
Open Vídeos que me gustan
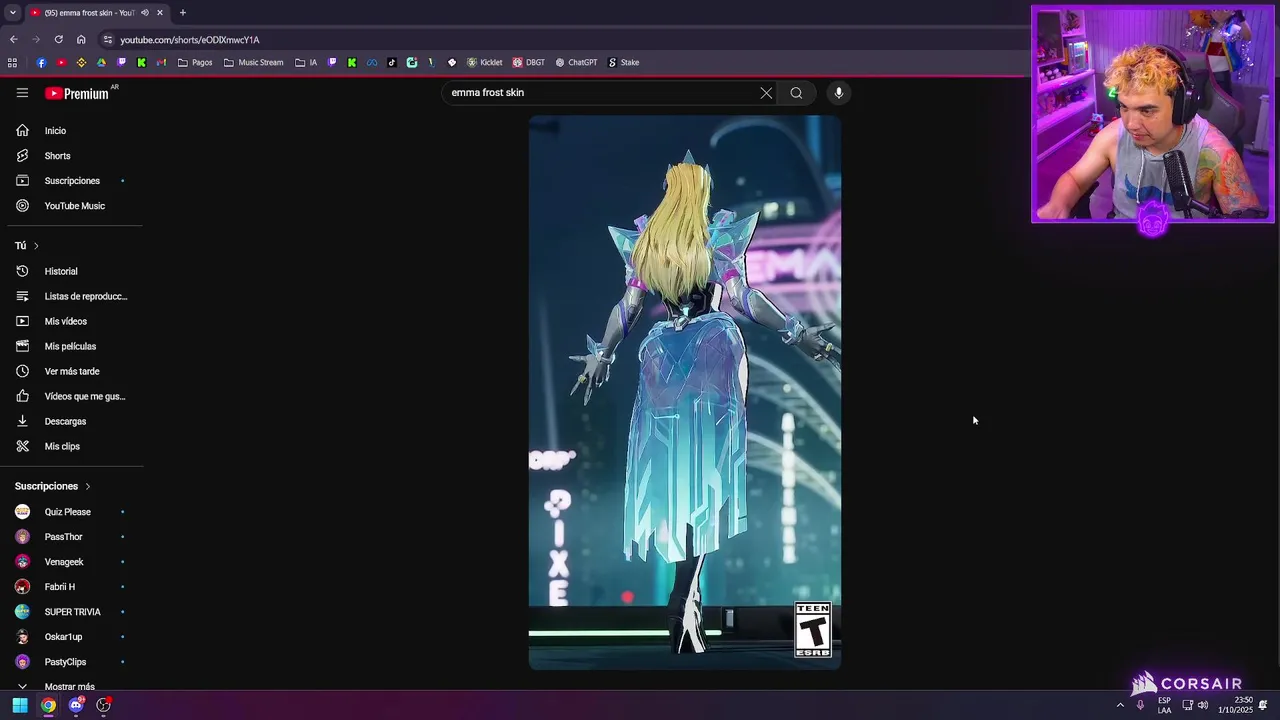(x=70, y=396)
